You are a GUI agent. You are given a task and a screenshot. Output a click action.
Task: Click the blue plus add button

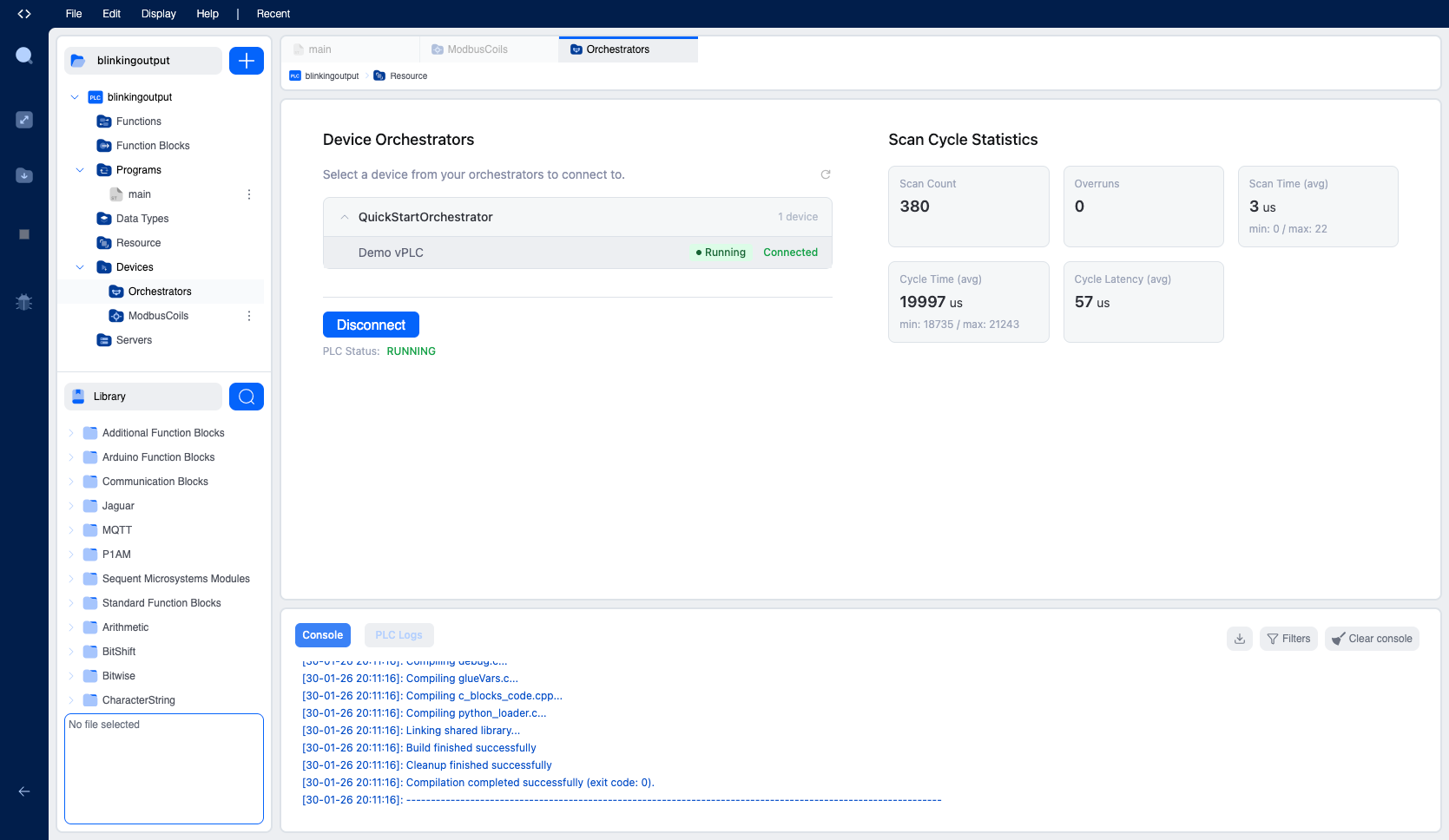coord(247,61)
